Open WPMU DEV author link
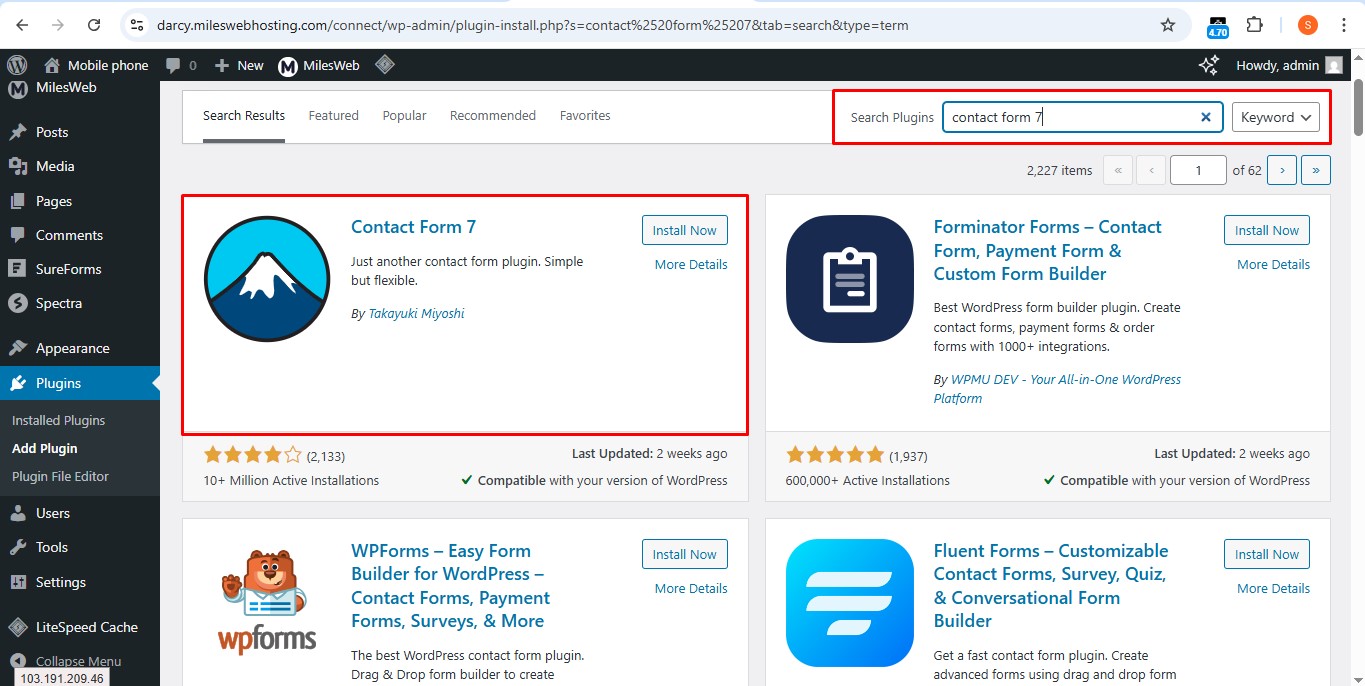Screen dimensions: 1365x686 [x=1057, y=389]
